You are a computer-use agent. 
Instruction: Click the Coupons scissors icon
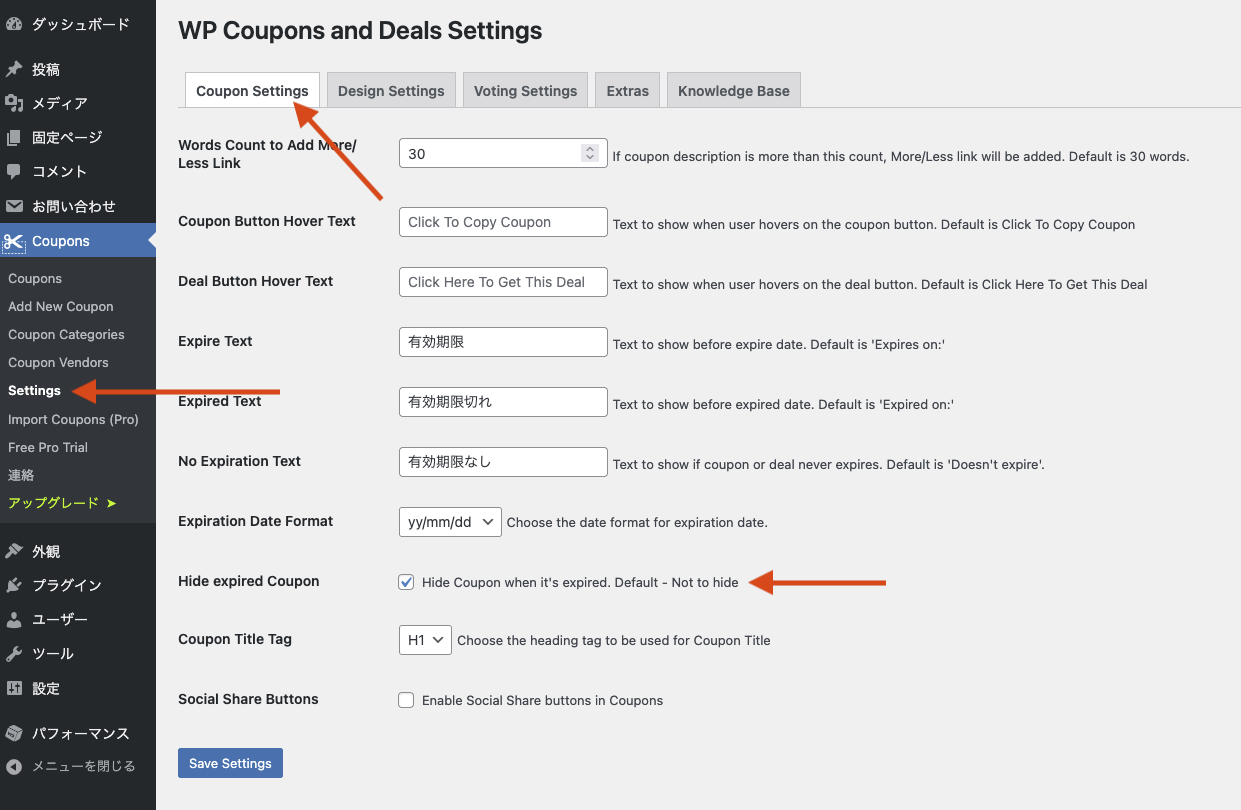pyautogui.click(x=14, y=241)
